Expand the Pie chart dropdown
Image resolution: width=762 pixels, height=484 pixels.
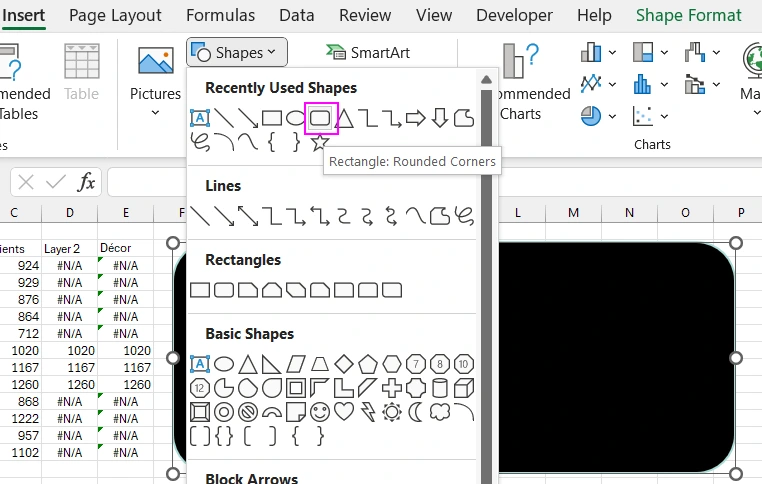[612, 117]
